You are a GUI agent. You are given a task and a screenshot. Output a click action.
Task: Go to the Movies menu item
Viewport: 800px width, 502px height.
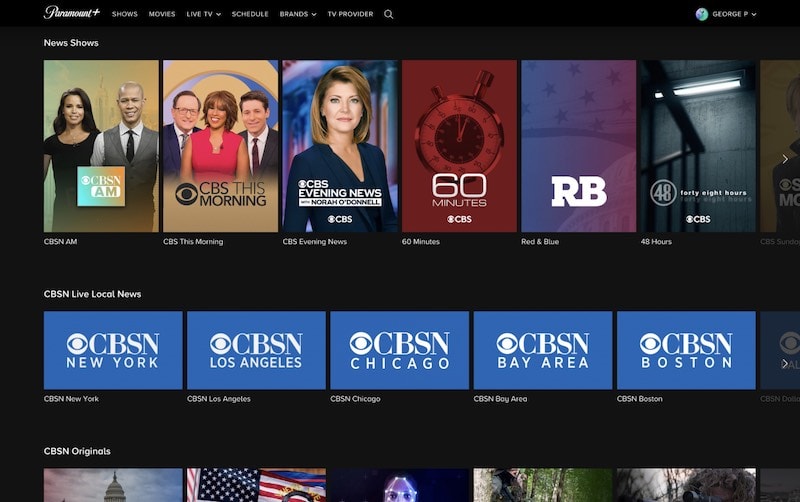coord(162,14)
